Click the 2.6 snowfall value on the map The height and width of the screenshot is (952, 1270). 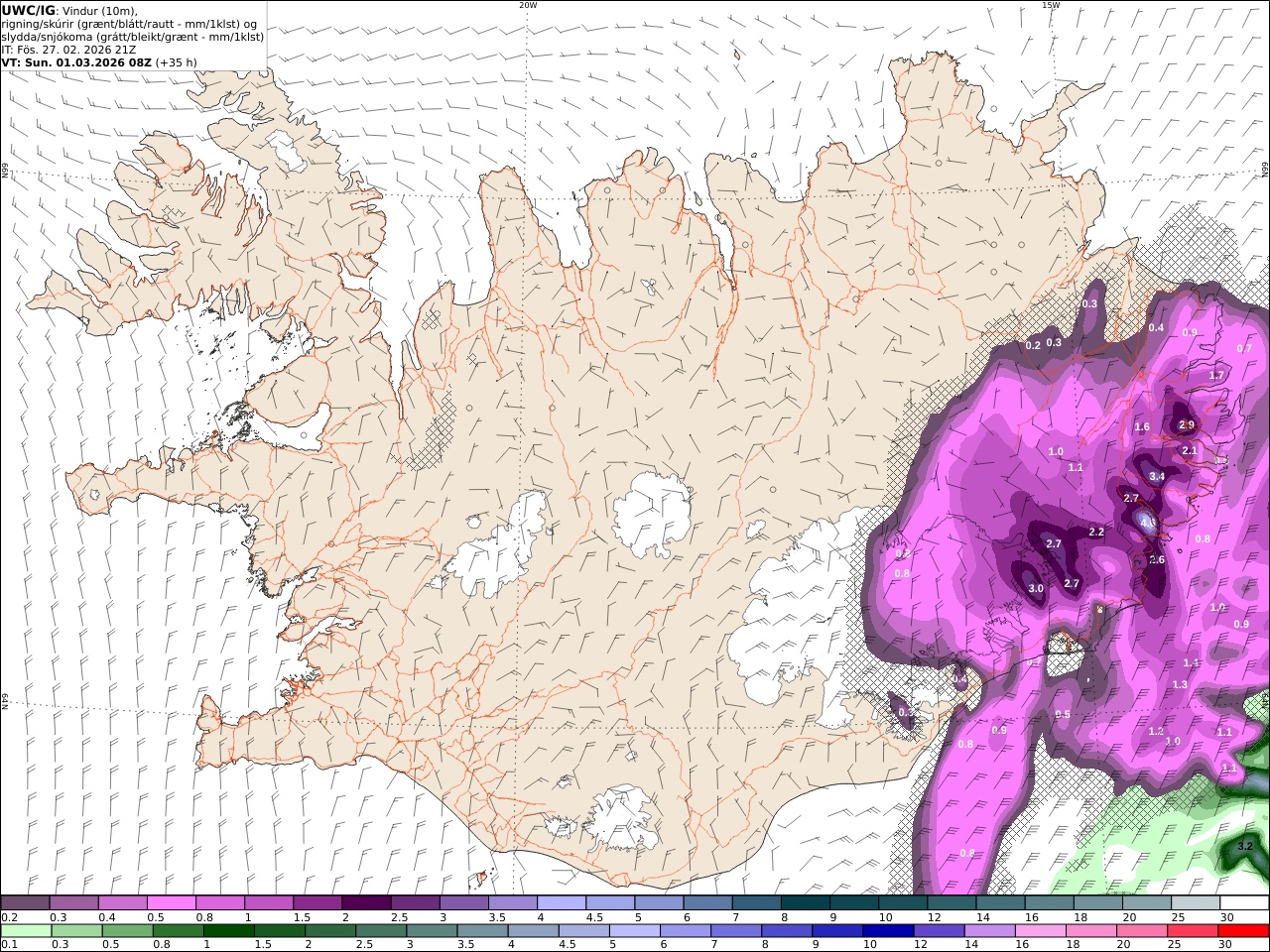click(1157, 560)
